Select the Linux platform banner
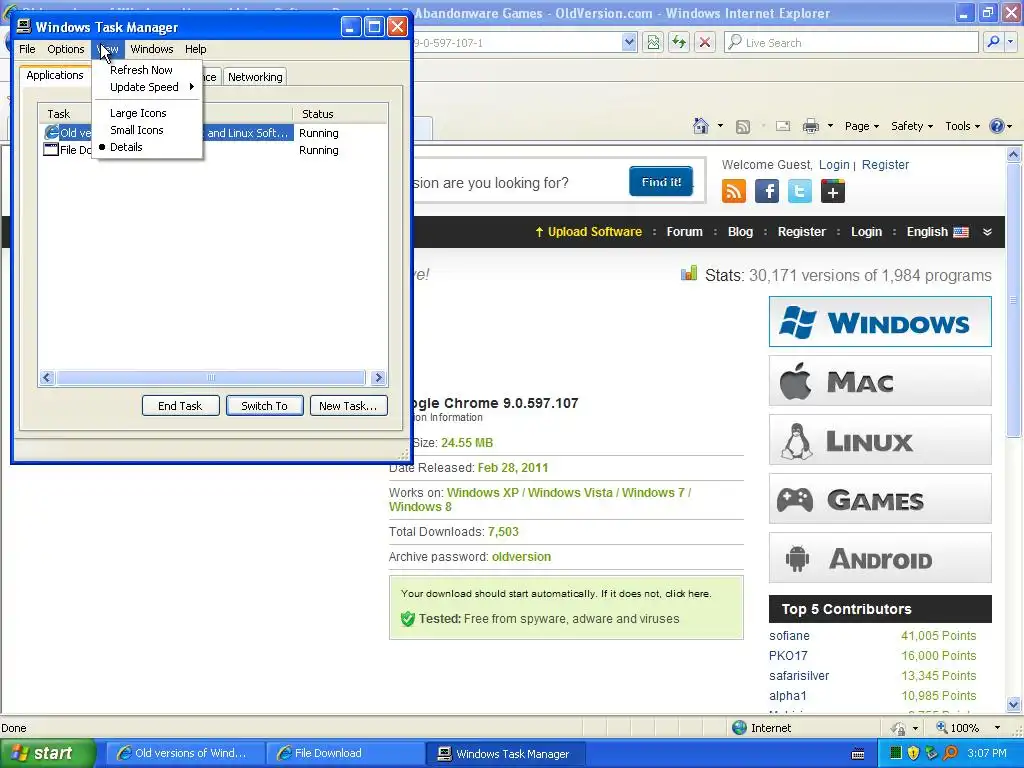 880,440
